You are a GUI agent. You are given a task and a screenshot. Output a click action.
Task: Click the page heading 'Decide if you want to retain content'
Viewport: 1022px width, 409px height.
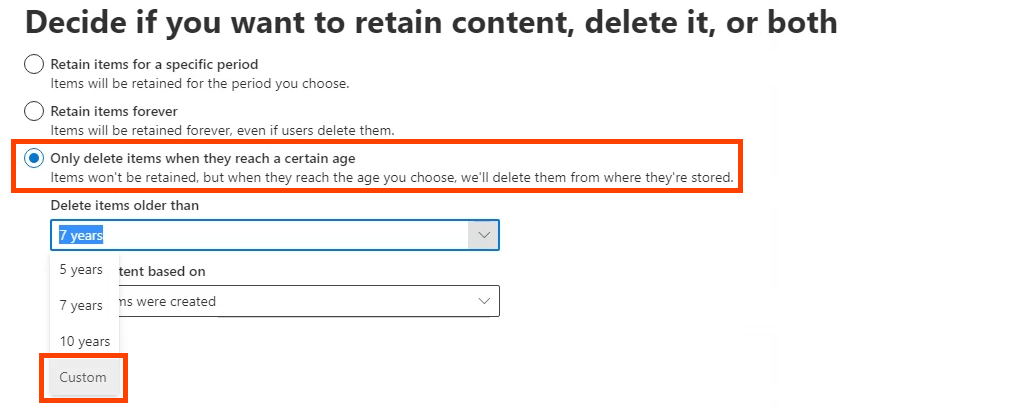pyautogui.click(x=430, y=22)
